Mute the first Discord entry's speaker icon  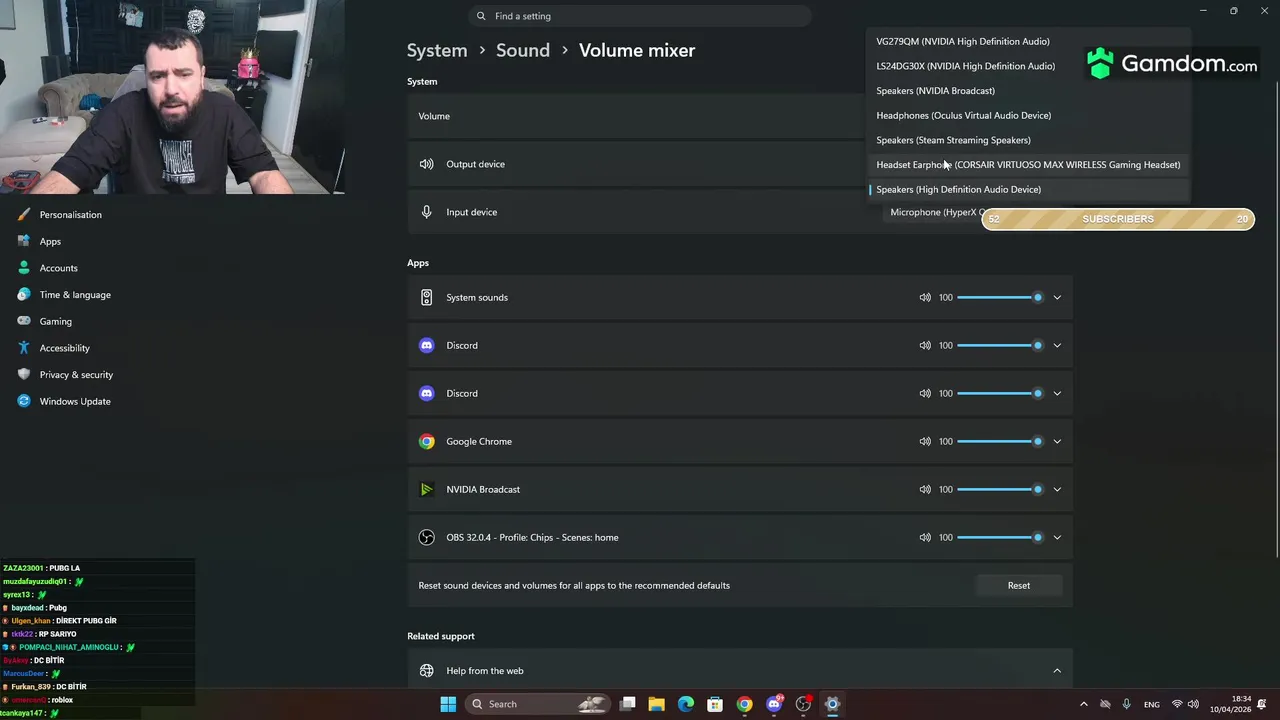pyautogui.click(x=925, y=345)
